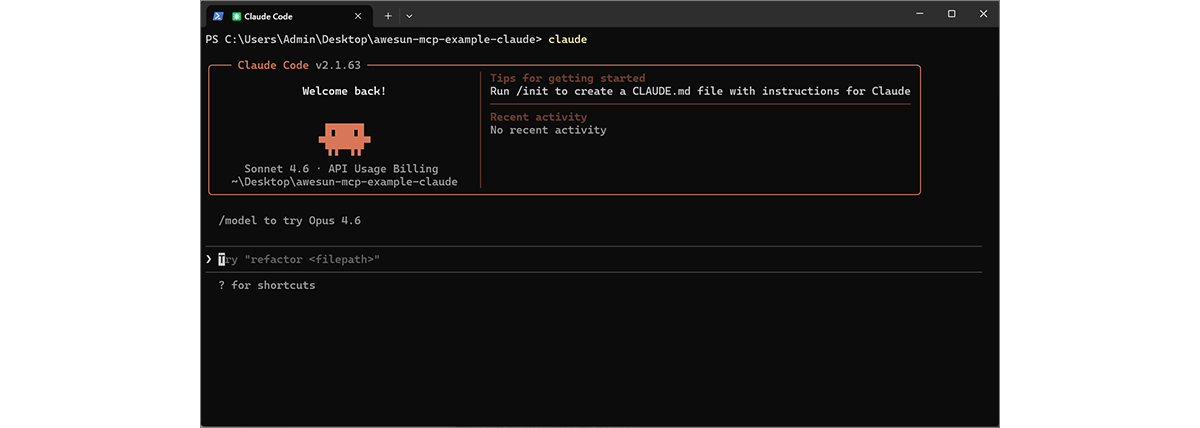The image size is (1200, 428).
Task: Click the 'Tips for getting started' heading
Action: 567,78
